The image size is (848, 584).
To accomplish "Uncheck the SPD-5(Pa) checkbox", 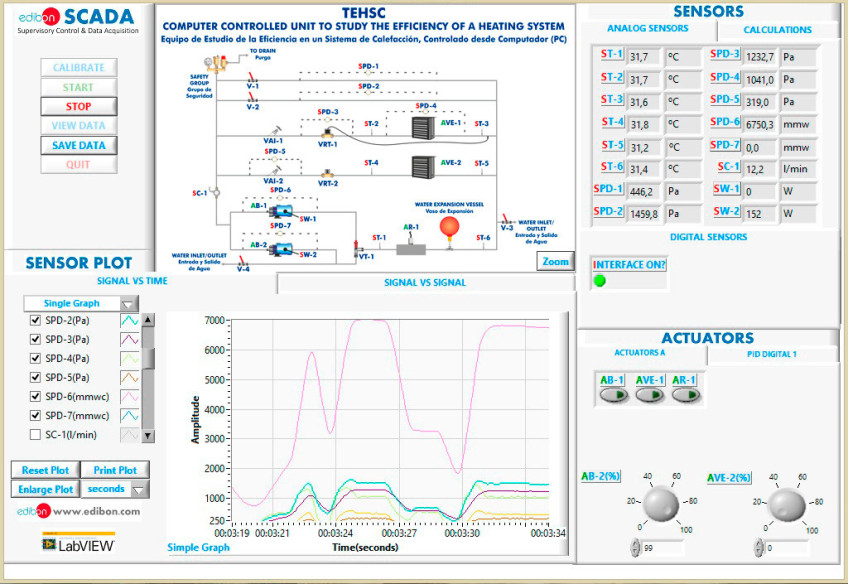I will pyautogui.click(x=36, y=377).
